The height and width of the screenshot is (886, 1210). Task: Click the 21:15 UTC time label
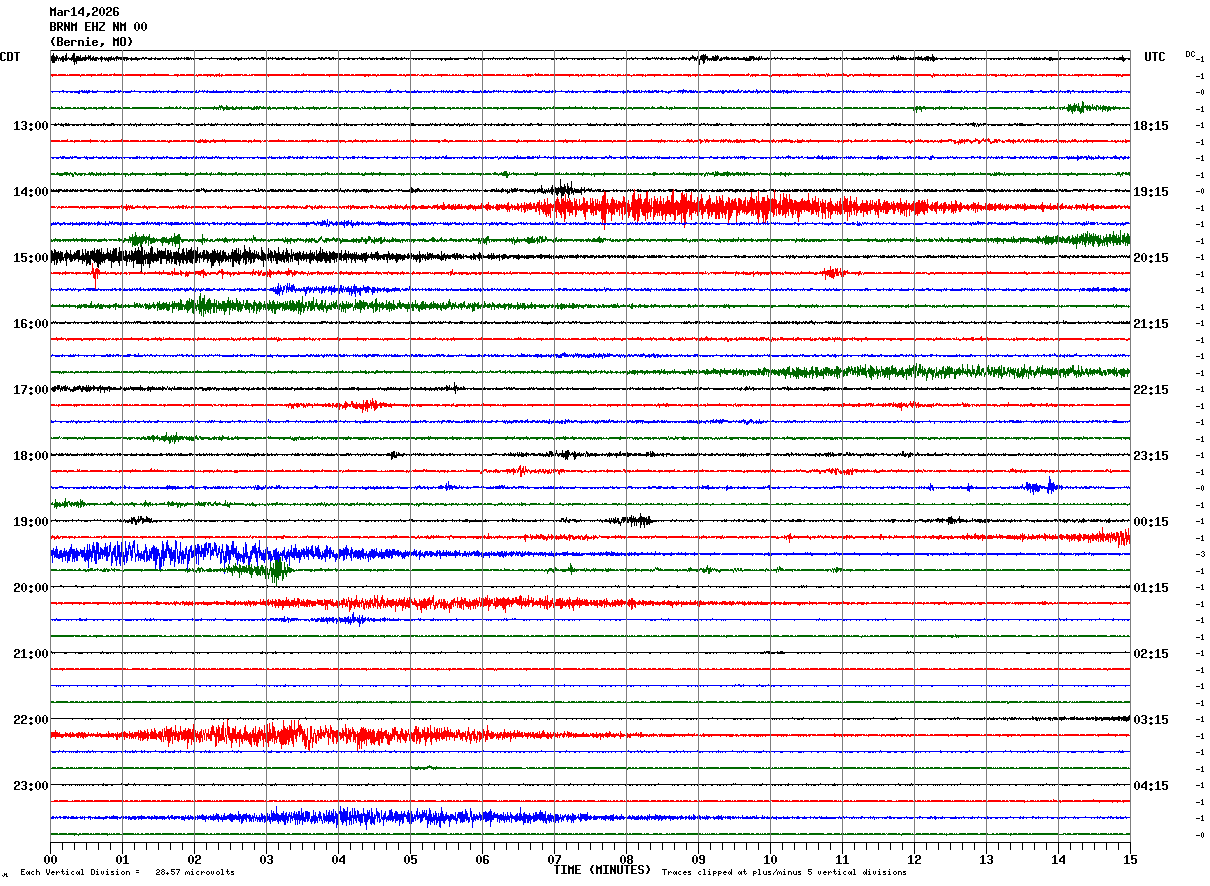click(1151, 324)
